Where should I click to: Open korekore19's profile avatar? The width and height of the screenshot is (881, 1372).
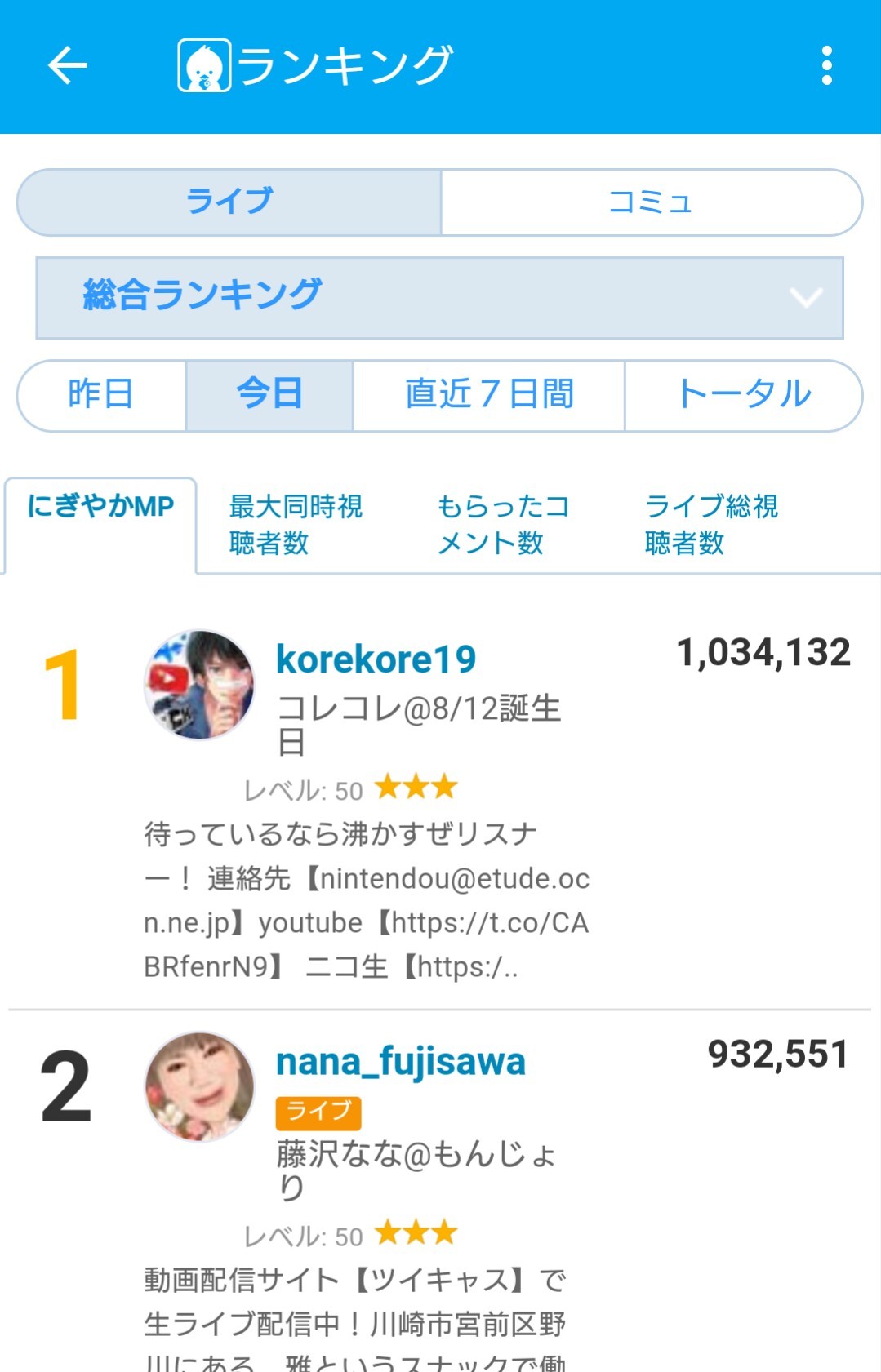point(199,685)
